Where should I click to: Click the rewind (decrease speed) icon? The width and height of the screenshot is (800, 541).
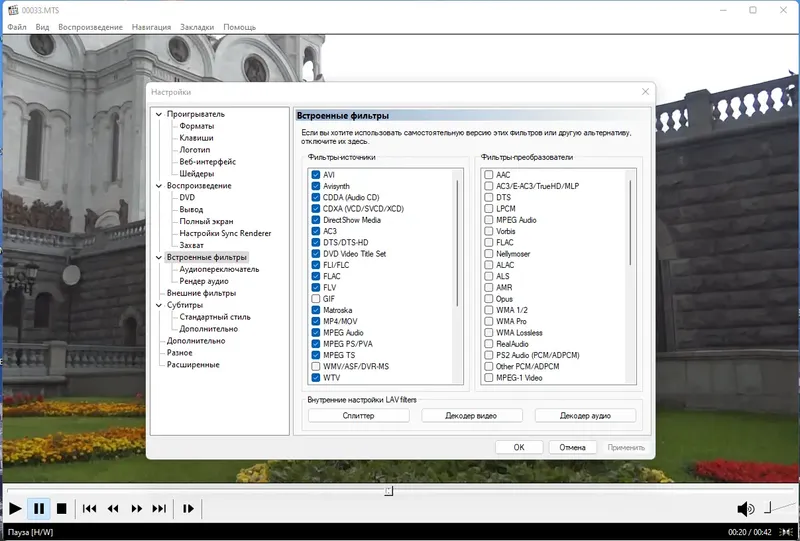coord(113,508)
